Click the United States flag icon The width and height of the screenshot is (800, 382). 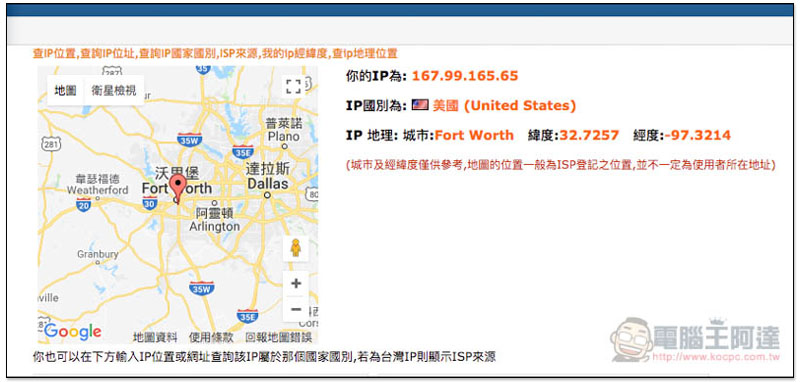click(419, 106)
